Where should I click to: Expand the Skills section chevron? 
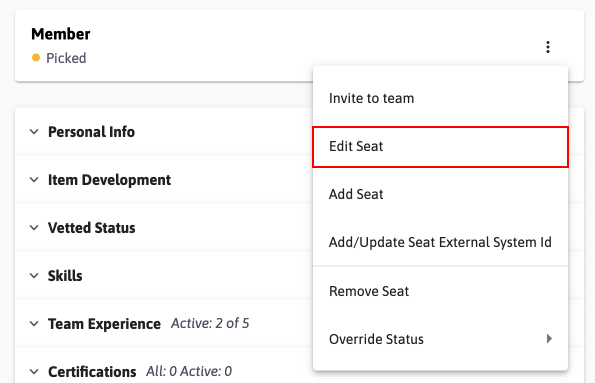click(34, 276)
